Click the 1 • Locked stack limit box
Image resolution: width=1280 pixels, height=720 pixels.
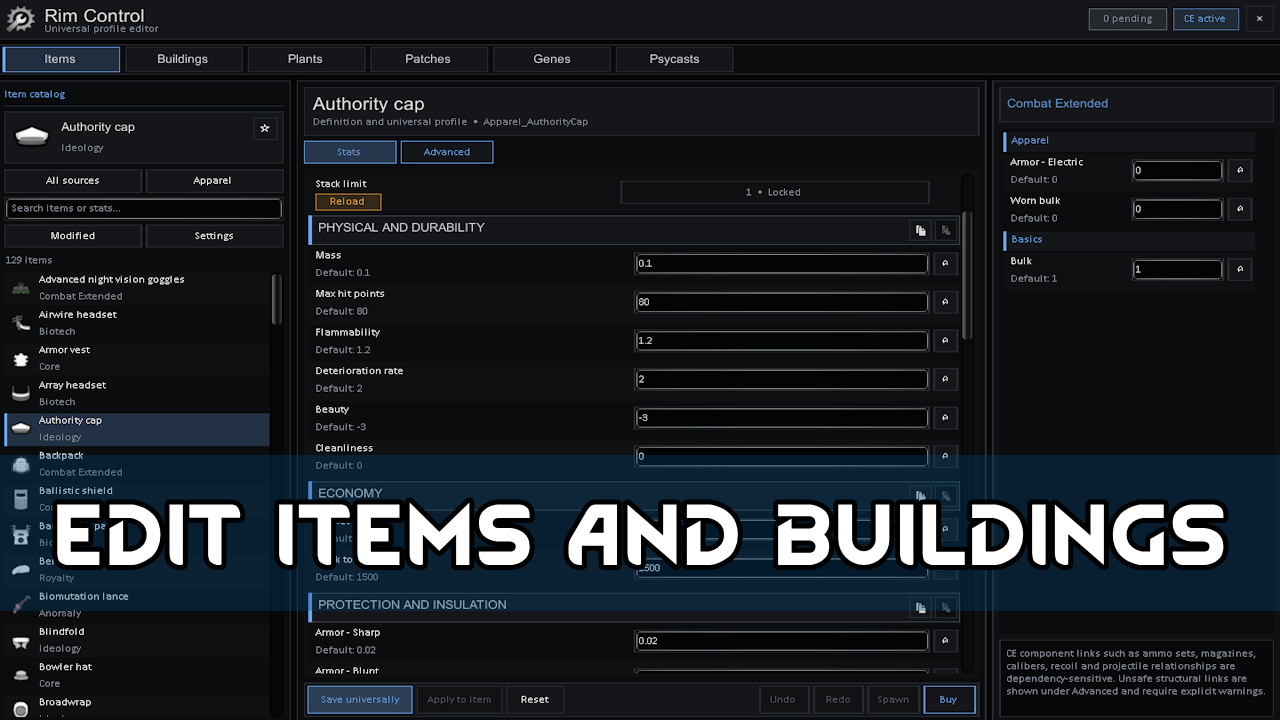point(775,192)
